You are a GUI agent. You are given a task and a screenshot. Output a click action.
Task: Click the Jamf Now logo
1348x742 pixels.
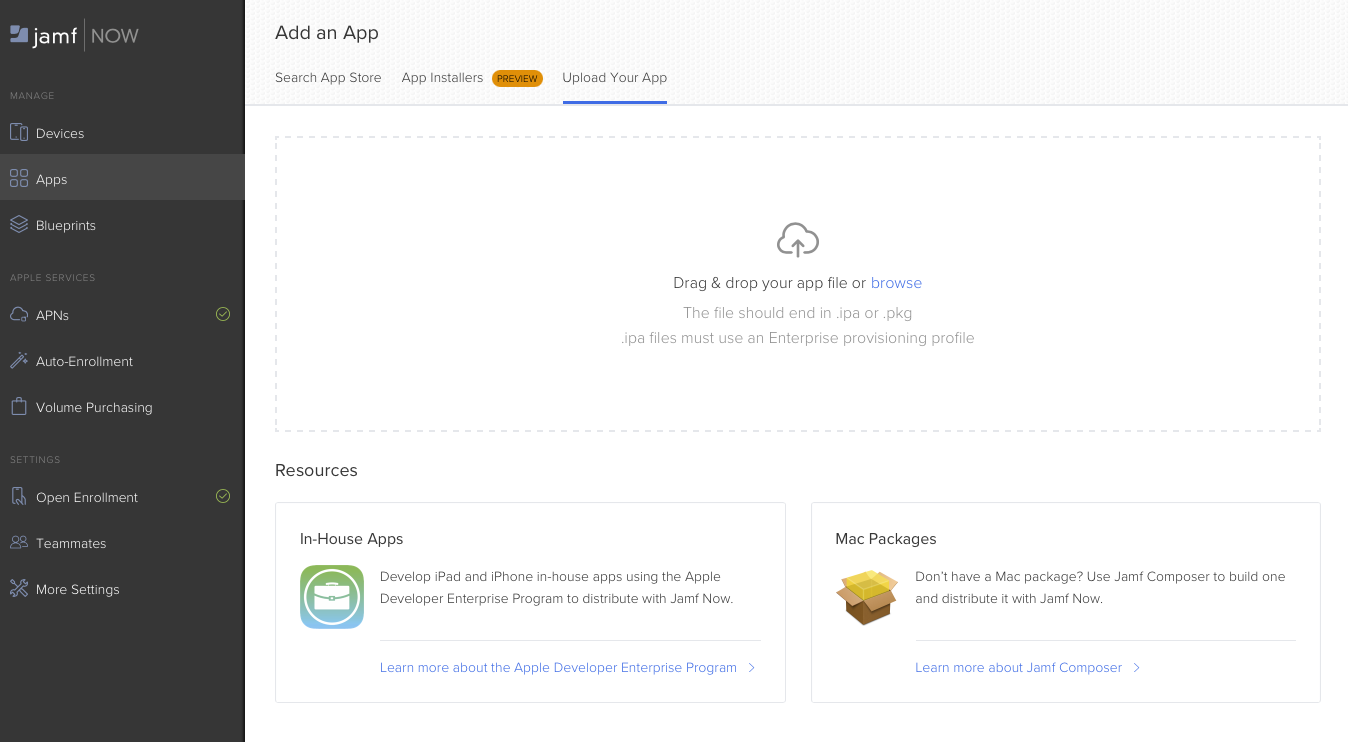tap(74, 36)
